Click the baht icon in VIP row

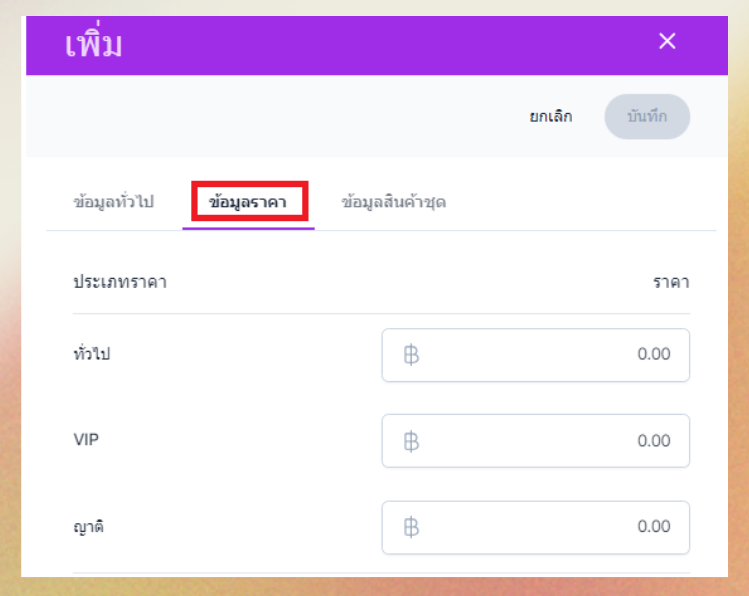[410, 441]
